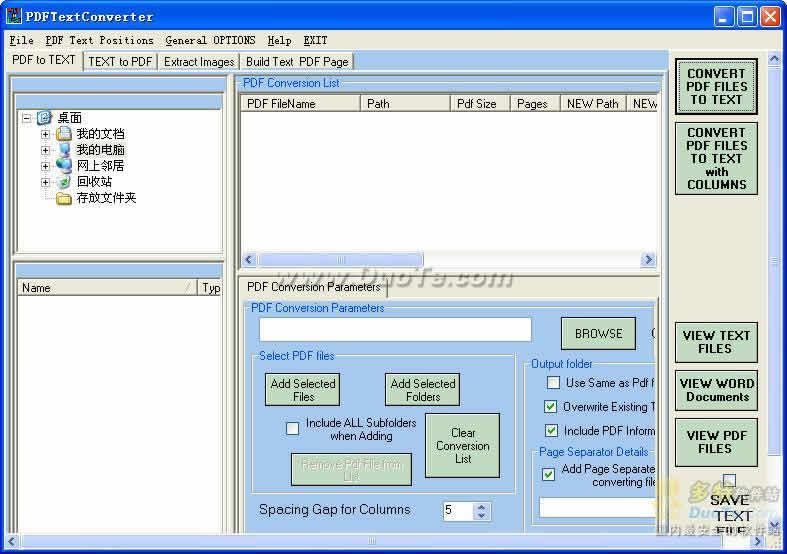Click the right vertical scrollbar up arrow
The height and width of the screenshot is (554, 787).
pos(774,60)
